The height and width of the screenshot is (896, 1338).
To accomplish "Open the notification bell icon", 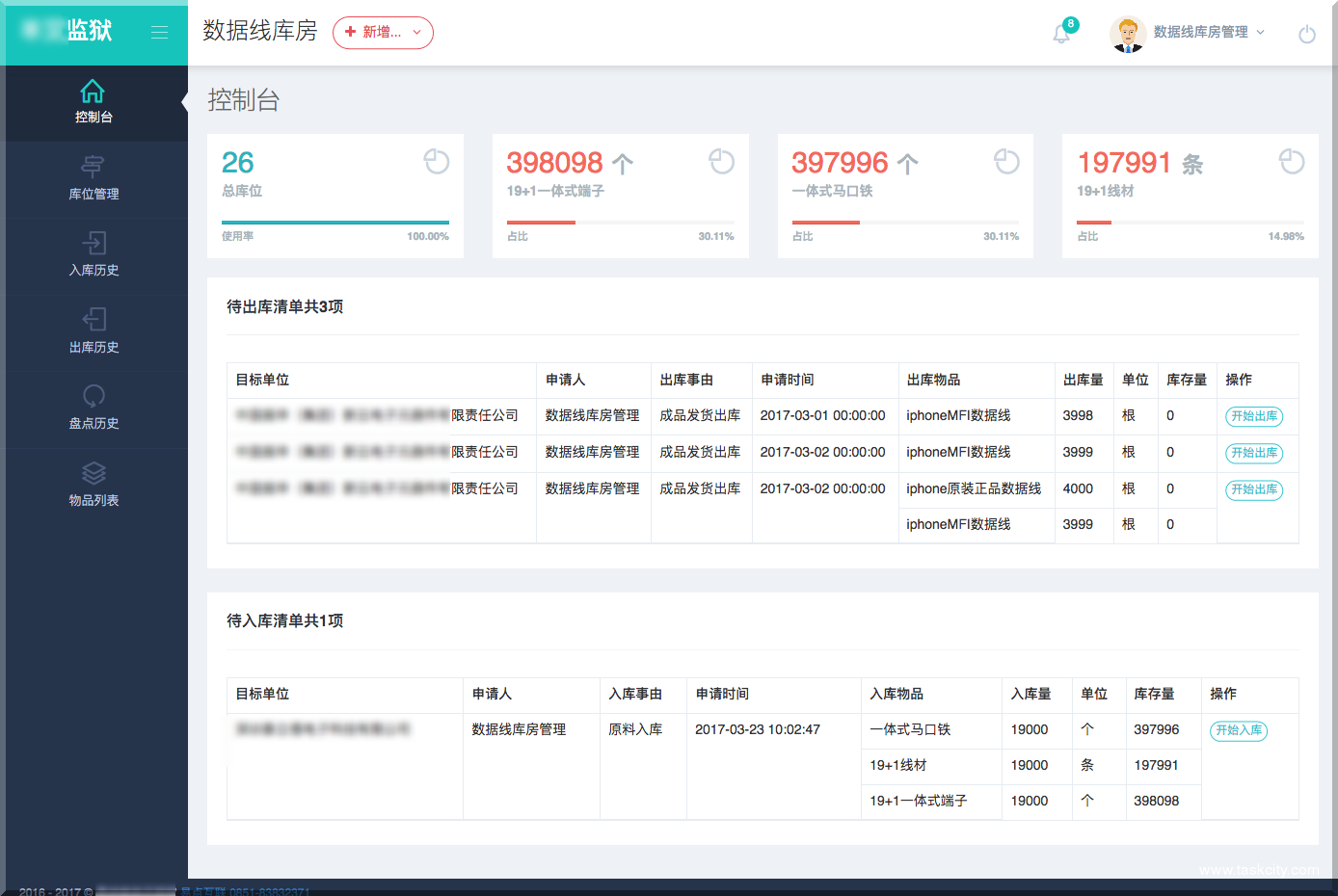I will (1060, 33).
